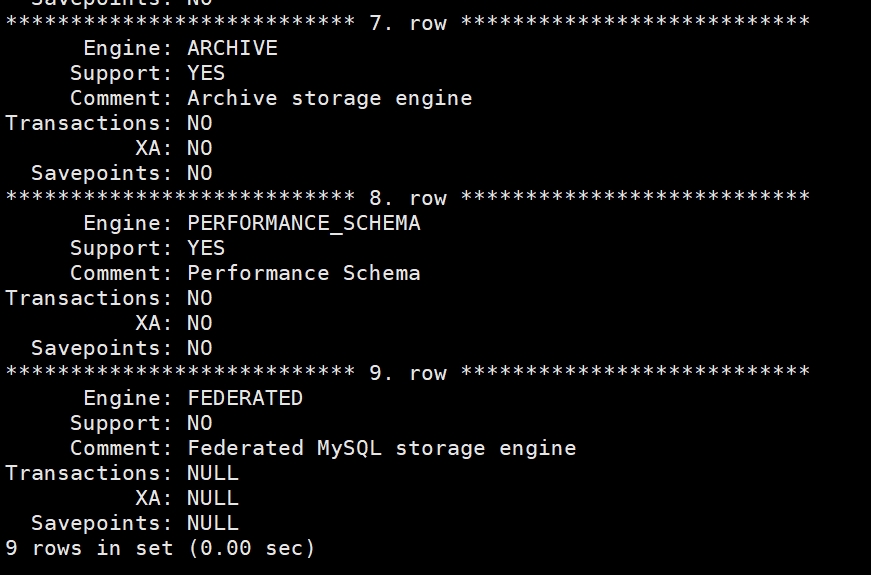Click the '8. row' separator heading

pos(408,198)
